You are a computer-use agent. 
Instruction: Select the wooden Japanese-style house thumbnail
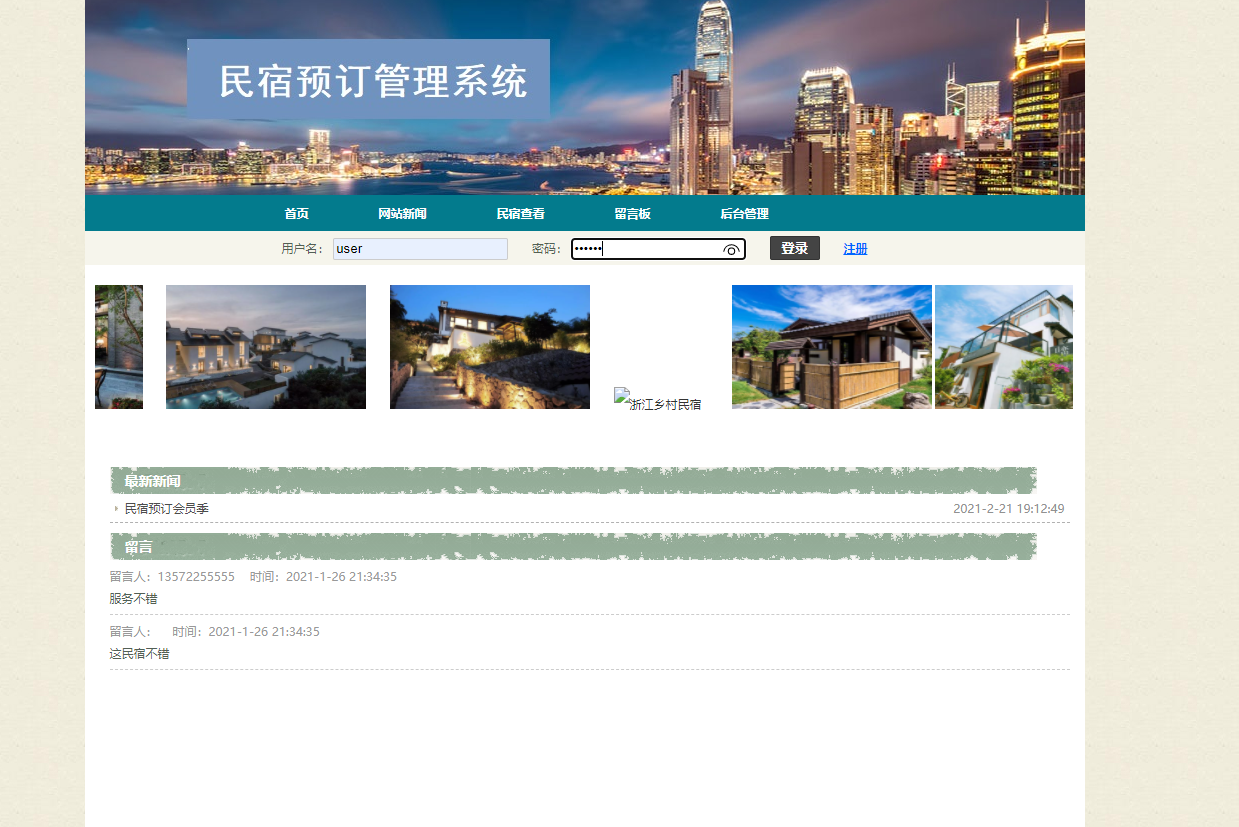pos(831,346)
